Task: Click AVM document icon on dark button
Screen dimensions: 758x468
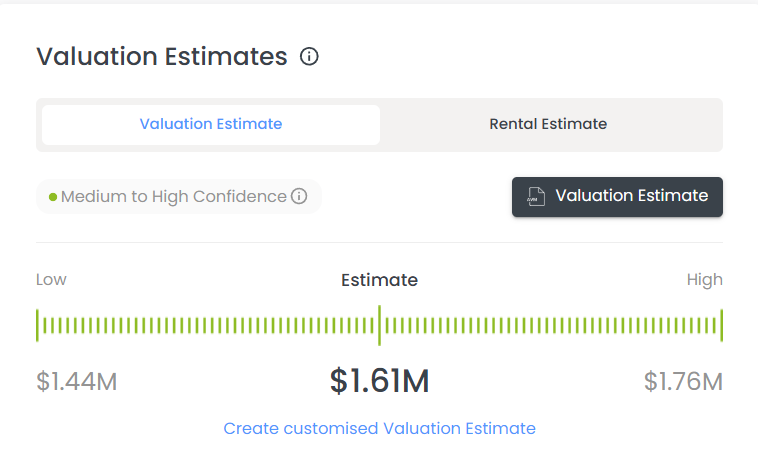Action: (537, 197)
